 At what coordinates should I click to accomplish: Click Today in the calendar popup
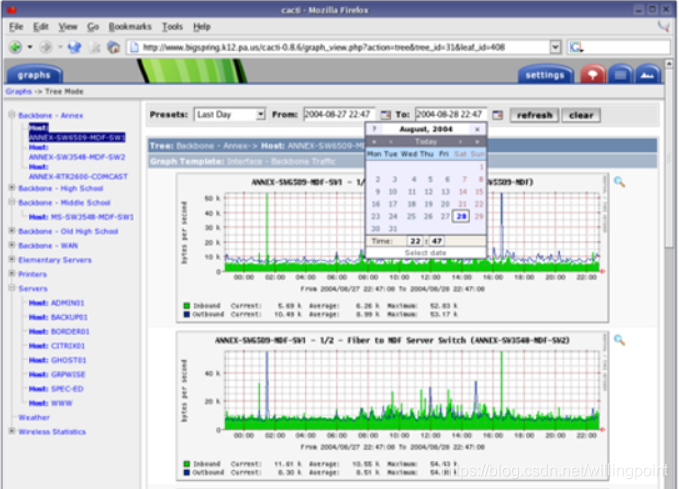(x=426, y=142)
